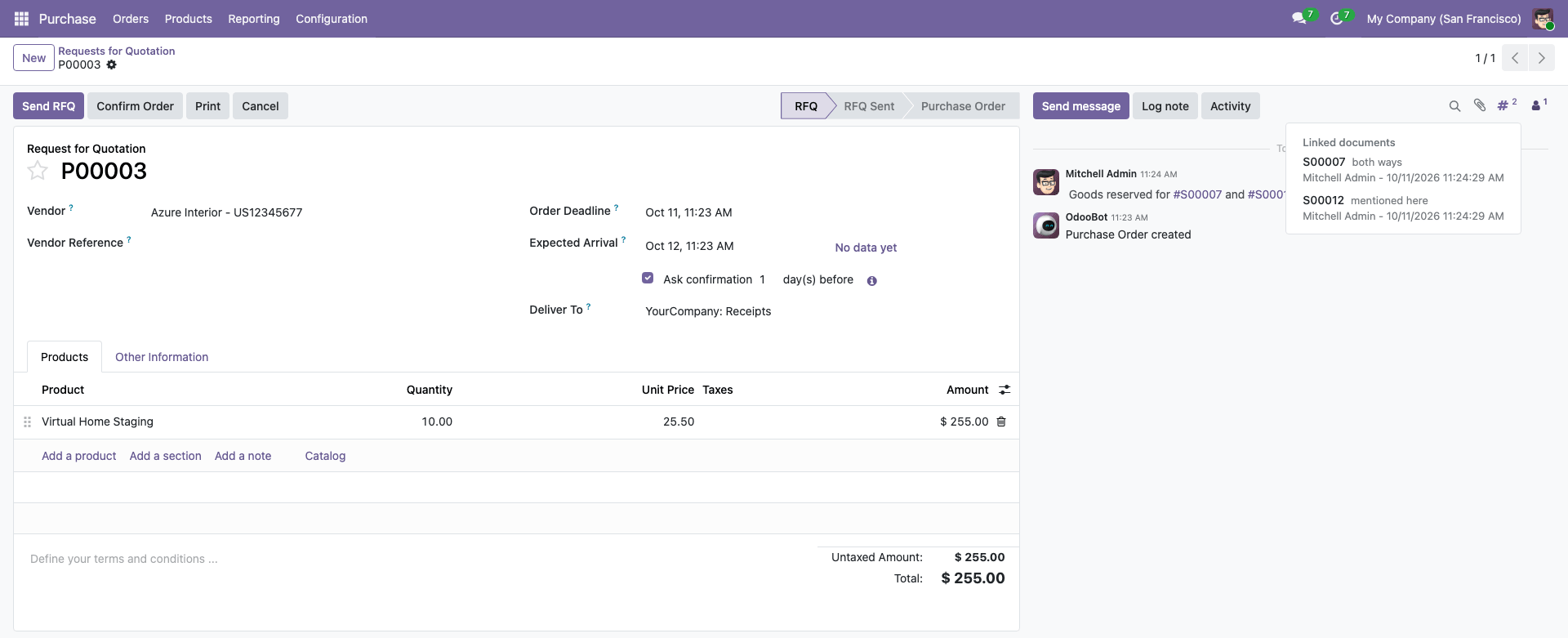Open the conversations chat bubble icon

click(x=1298, y=19)
